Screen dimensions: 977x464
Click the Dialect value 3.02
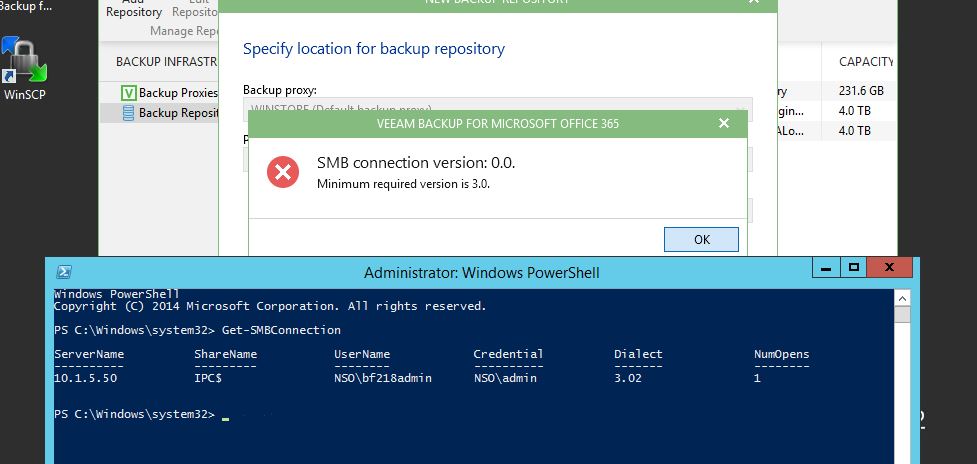point(627,378)
